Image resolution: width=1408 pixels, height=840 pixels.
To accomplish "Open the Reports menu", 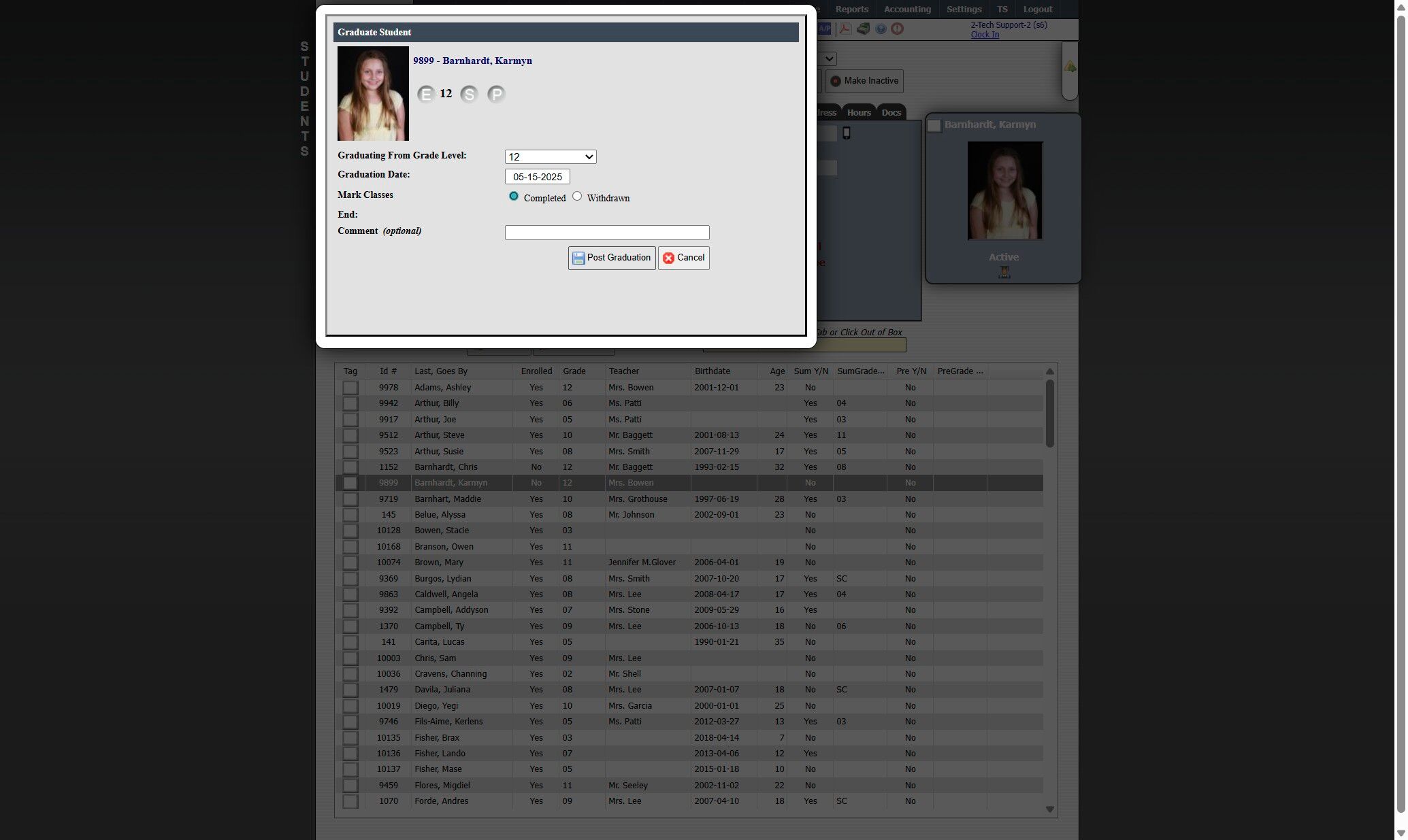I will (852, 10).
